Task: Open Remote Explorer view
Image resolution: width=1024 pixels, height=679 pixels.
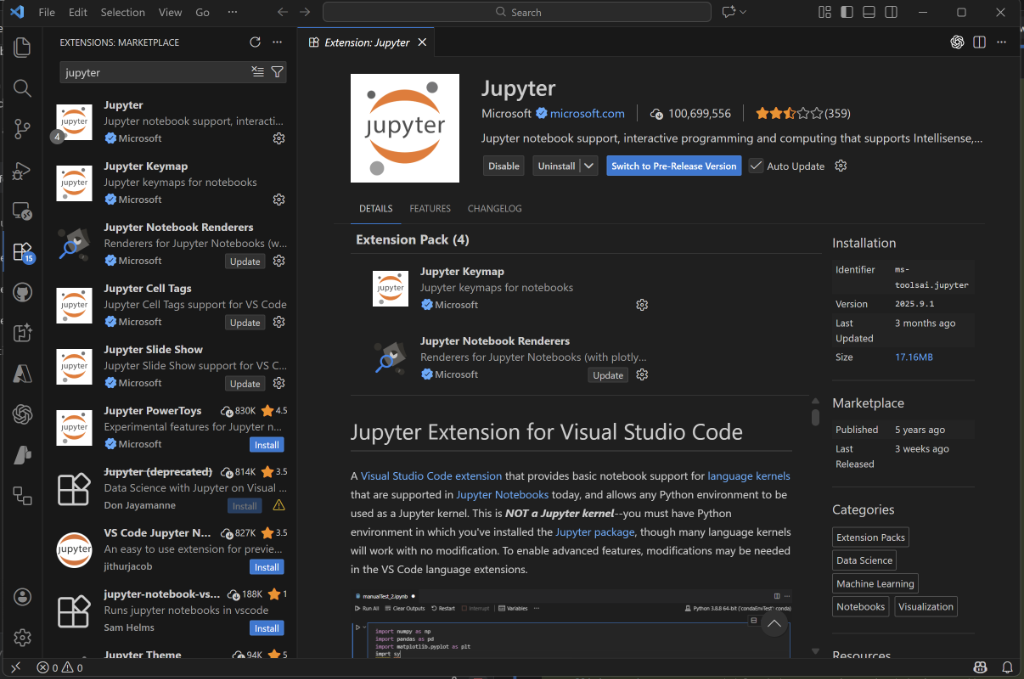Action: point(22,211)
